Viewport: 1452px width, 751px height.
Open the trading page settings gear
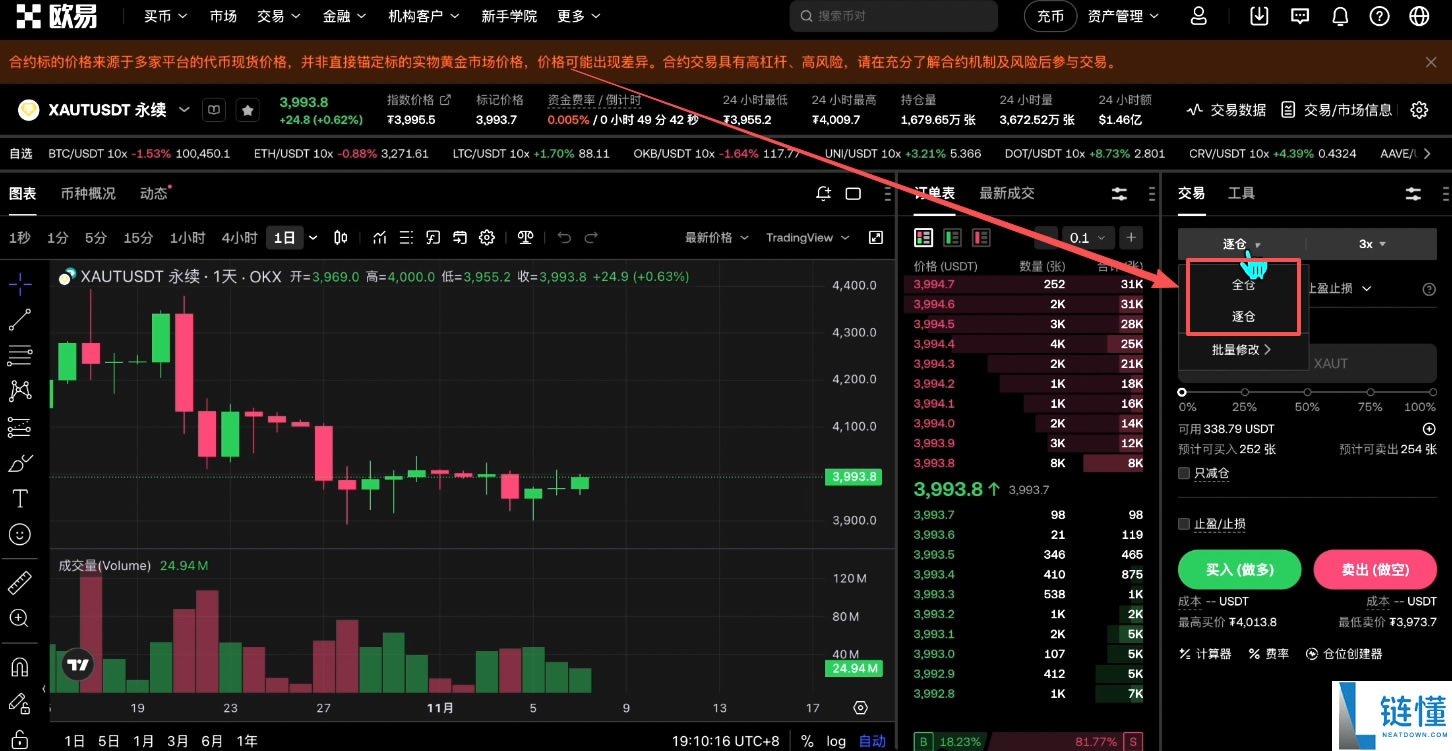(x=1419, y=110)
